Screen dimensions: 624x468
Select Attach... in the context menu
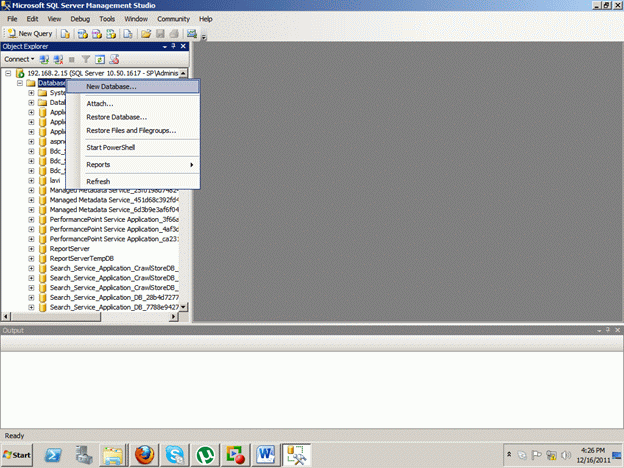point(133,103)
